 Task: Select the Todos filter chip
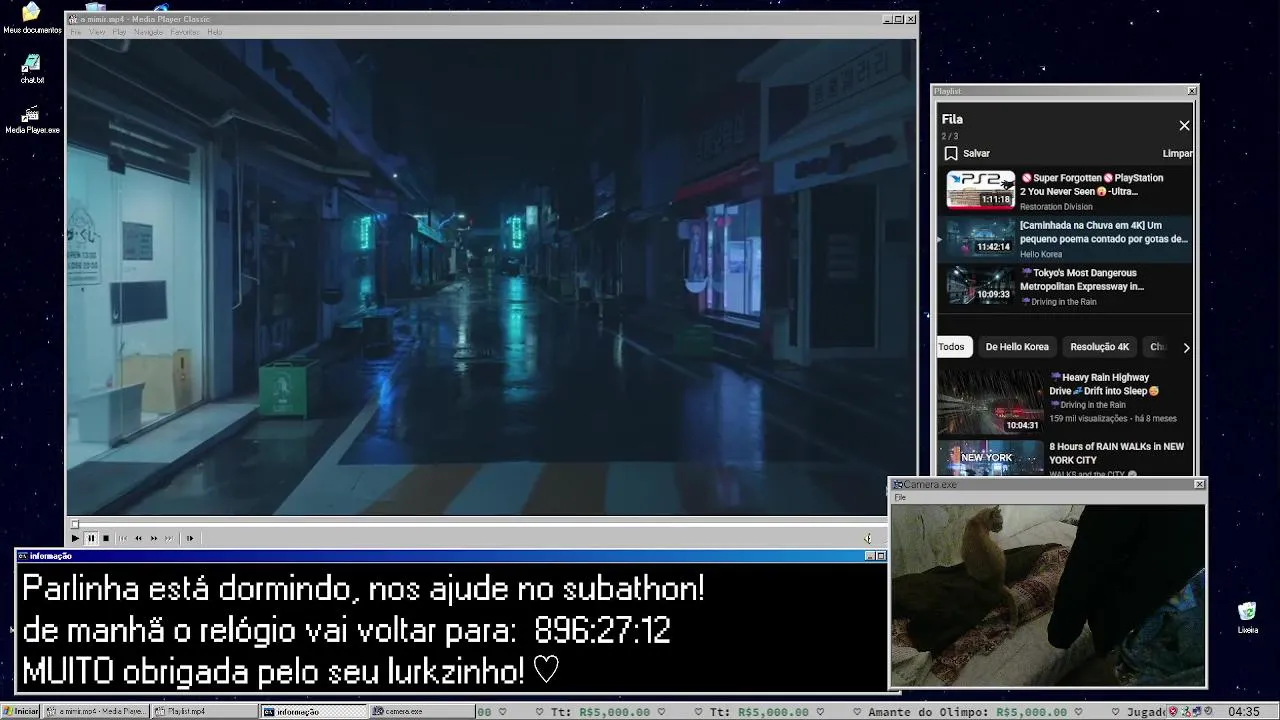click(x=951, y=347)
